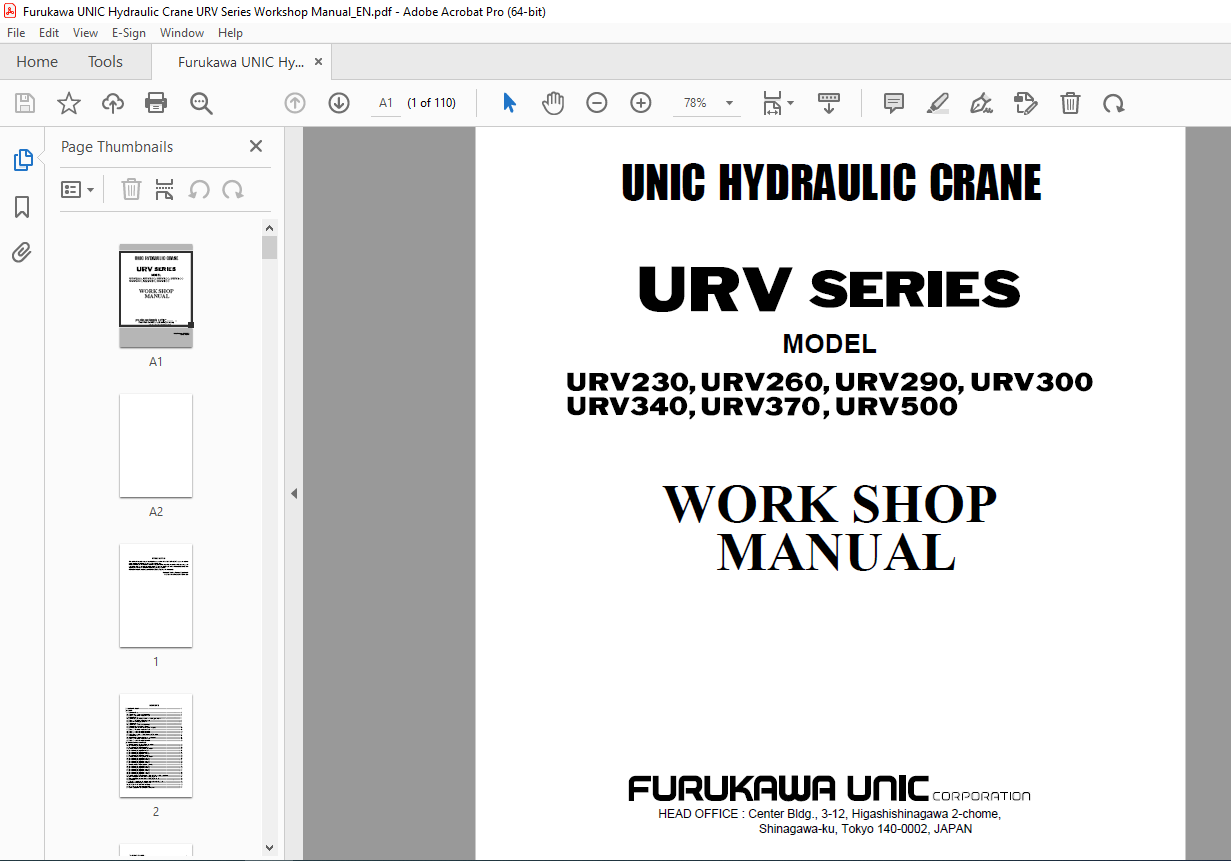Open the File menu
Image resolution: width=1231 pixels, height=861 pixels.
pyautogui.click(x=16, y=33)
